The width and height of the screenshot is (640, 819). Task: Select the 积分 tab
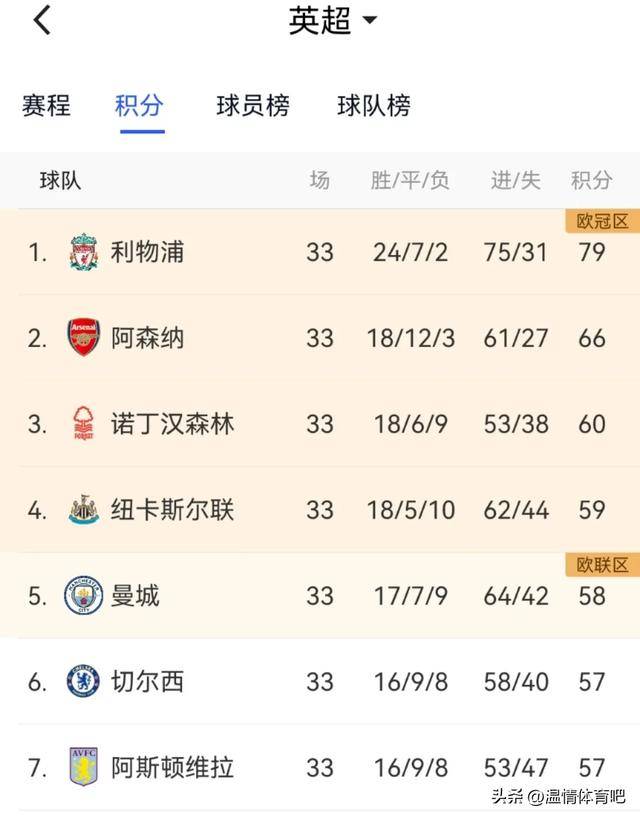click(x=139, y=106)
